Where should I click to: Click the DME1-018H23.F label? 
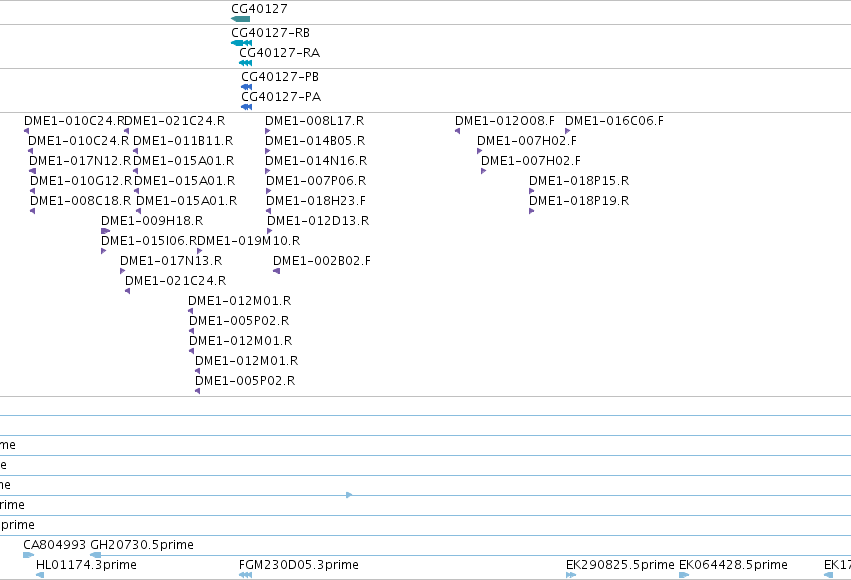316,201
